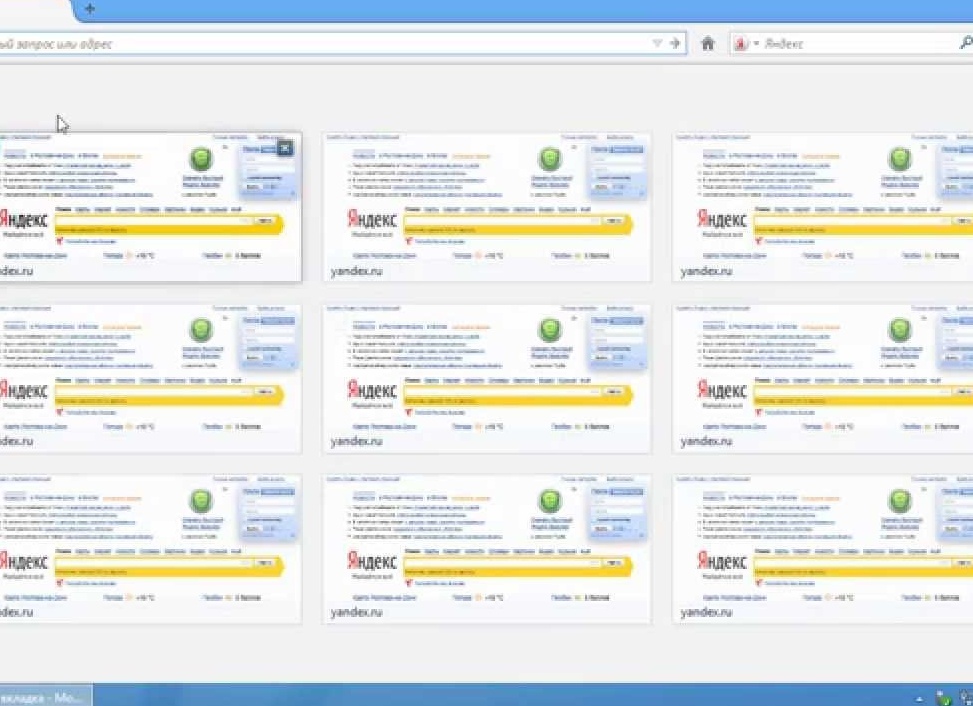Open the highlighted yandex.ru tile in the top-left
Viewport: 973px width, 706px height.
click(x=150, y=207)
